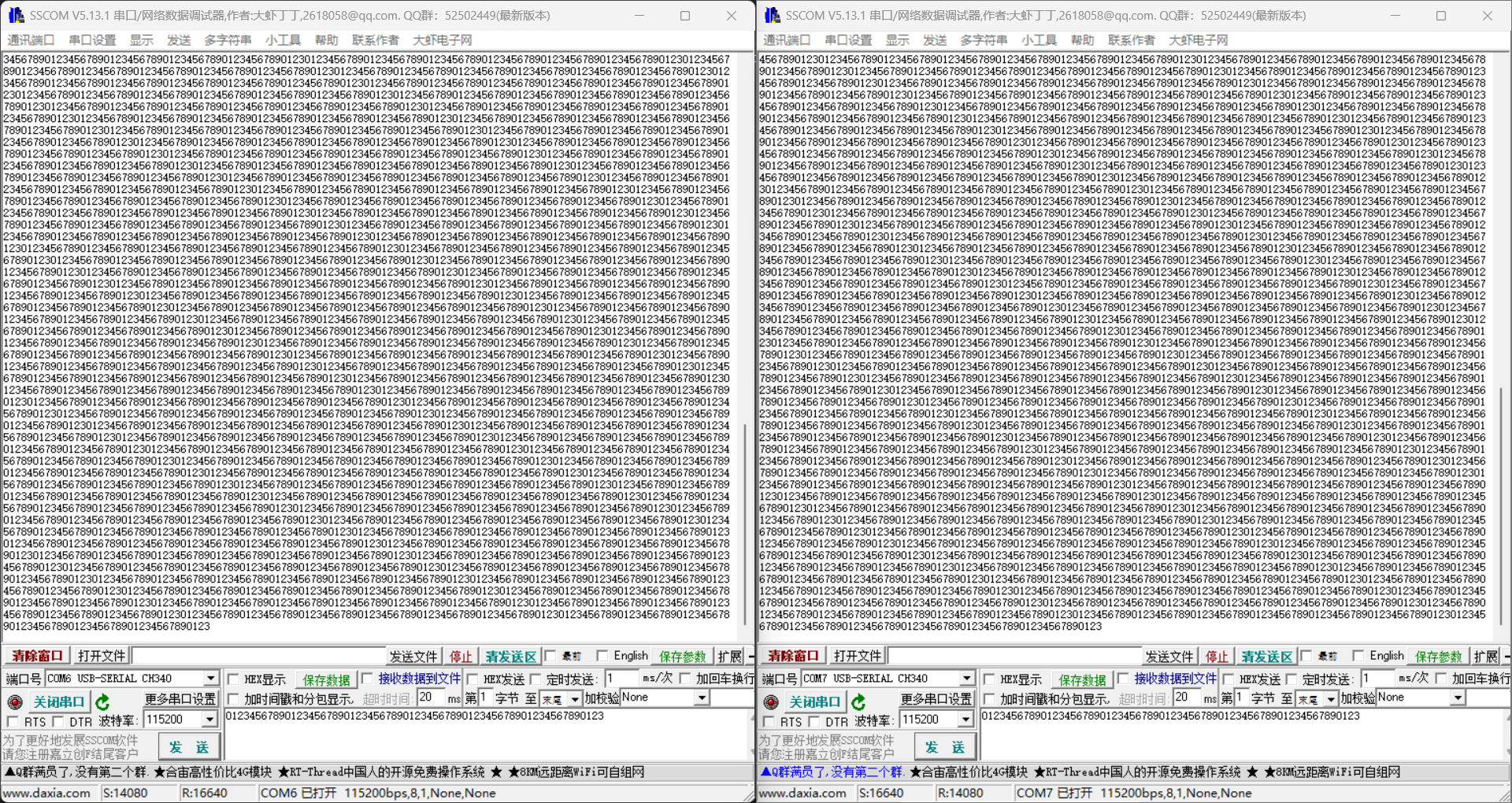Click the green refresh icon in COM7 window
Viewport: 1512px width, 803px height.
coord(858,701)
